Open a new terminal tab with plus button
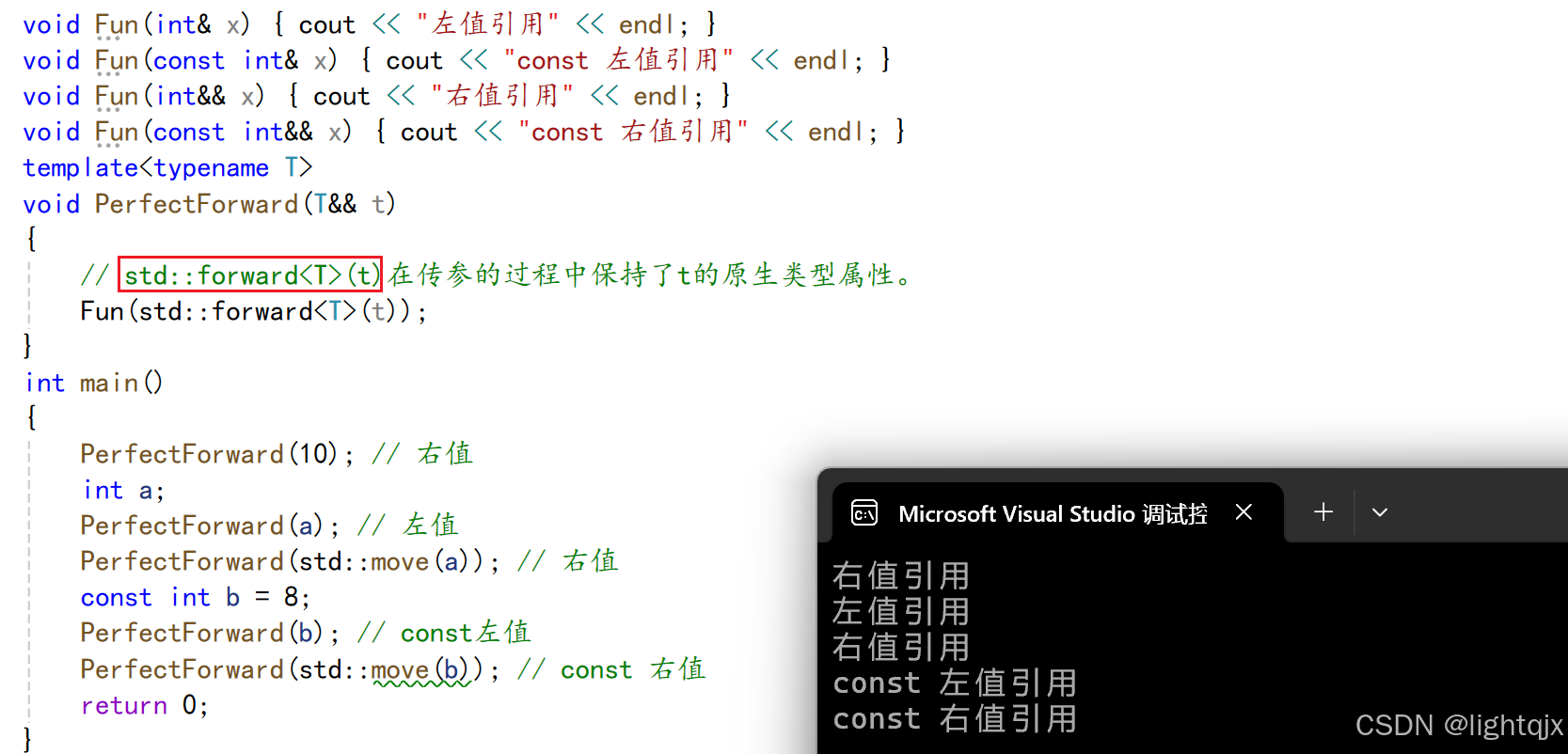1568x754 pixels. pos(1323,512)
